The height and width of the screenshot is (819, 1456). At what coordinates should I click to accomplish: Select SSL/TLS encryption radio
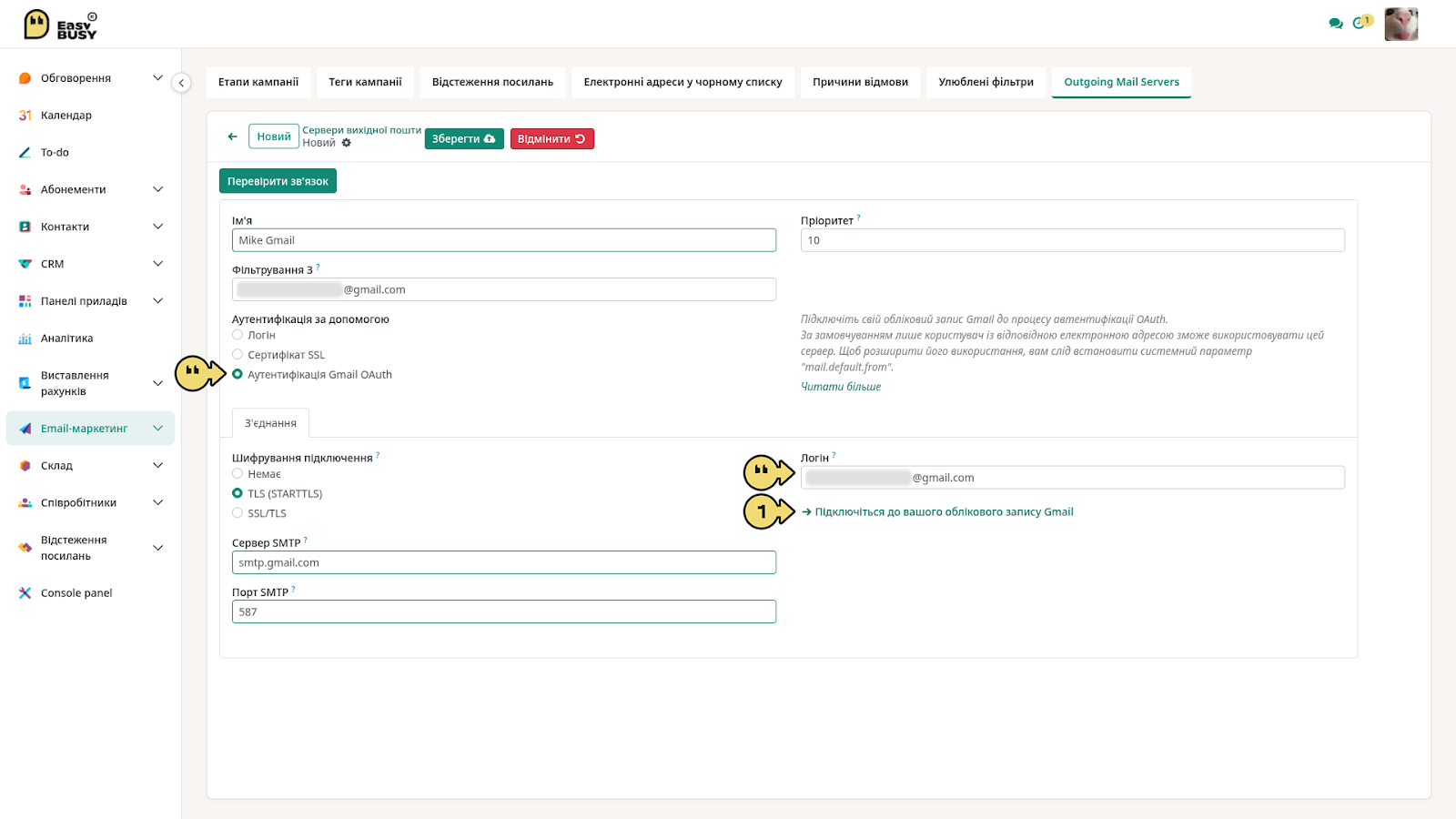238,513
